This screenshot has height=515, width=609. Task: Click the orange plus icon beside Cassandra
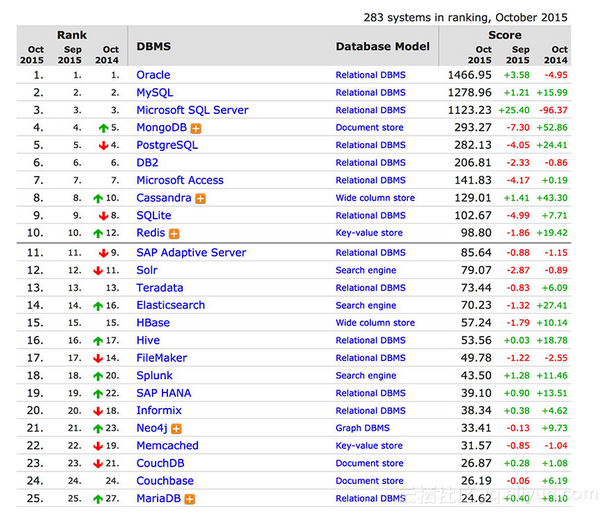coord(200,199)
